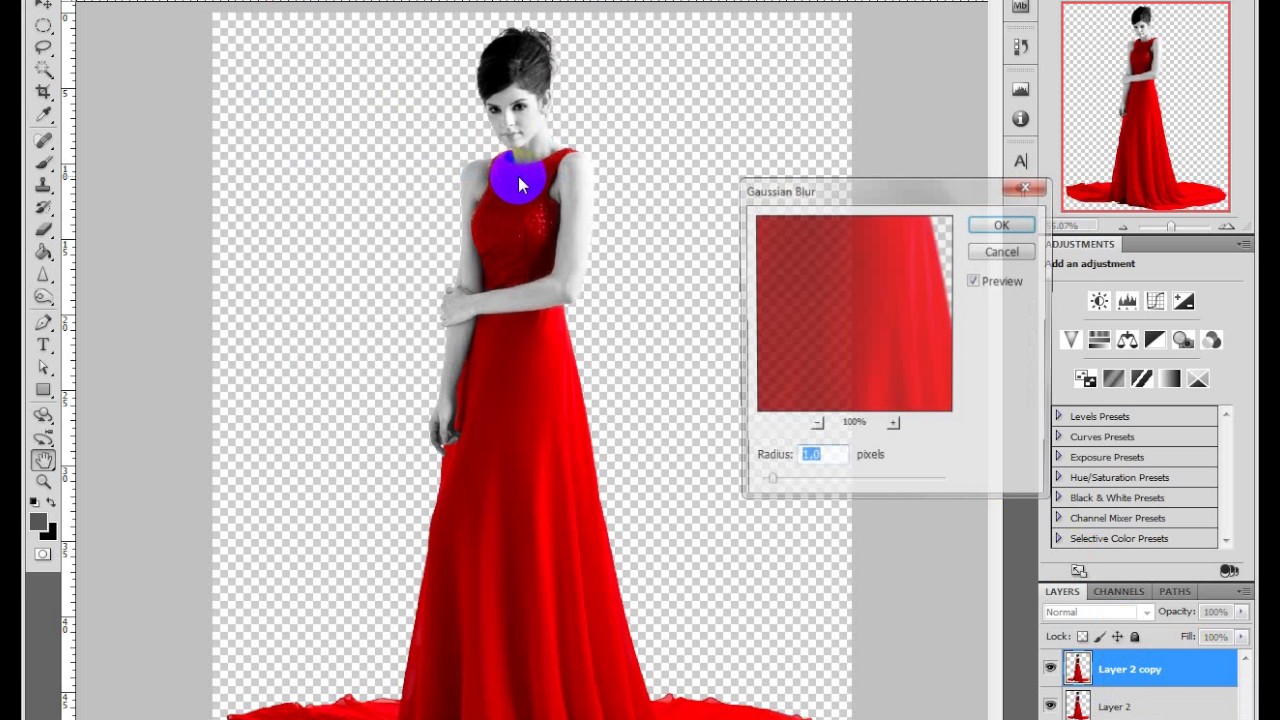Open the Fill slider arrow

click(1241, 636)
